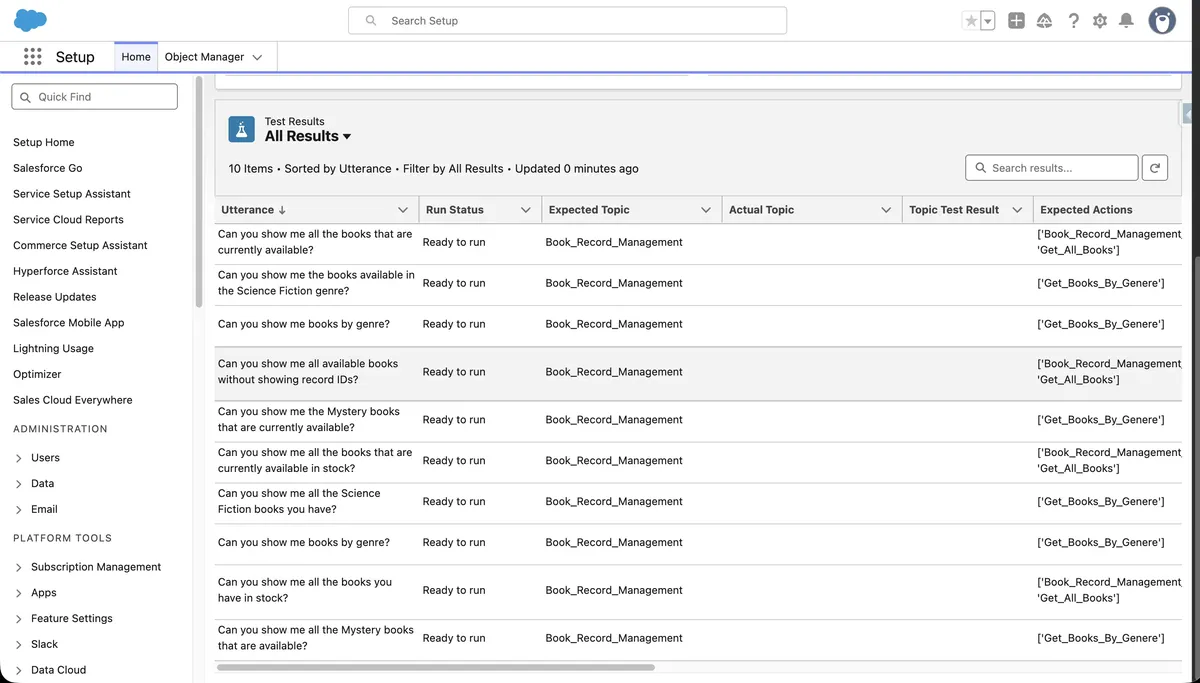
Task: Click inside the Quick Find search box
Action: click(94, 96)
